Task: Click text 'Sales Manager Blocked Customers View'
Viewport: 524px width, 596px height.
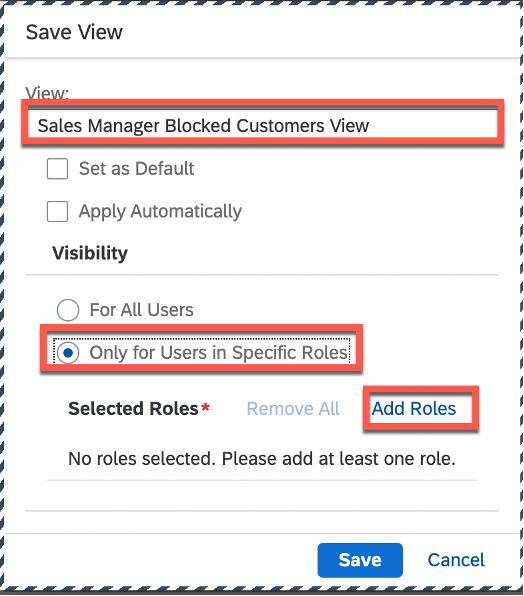Action: pos(203,126)
